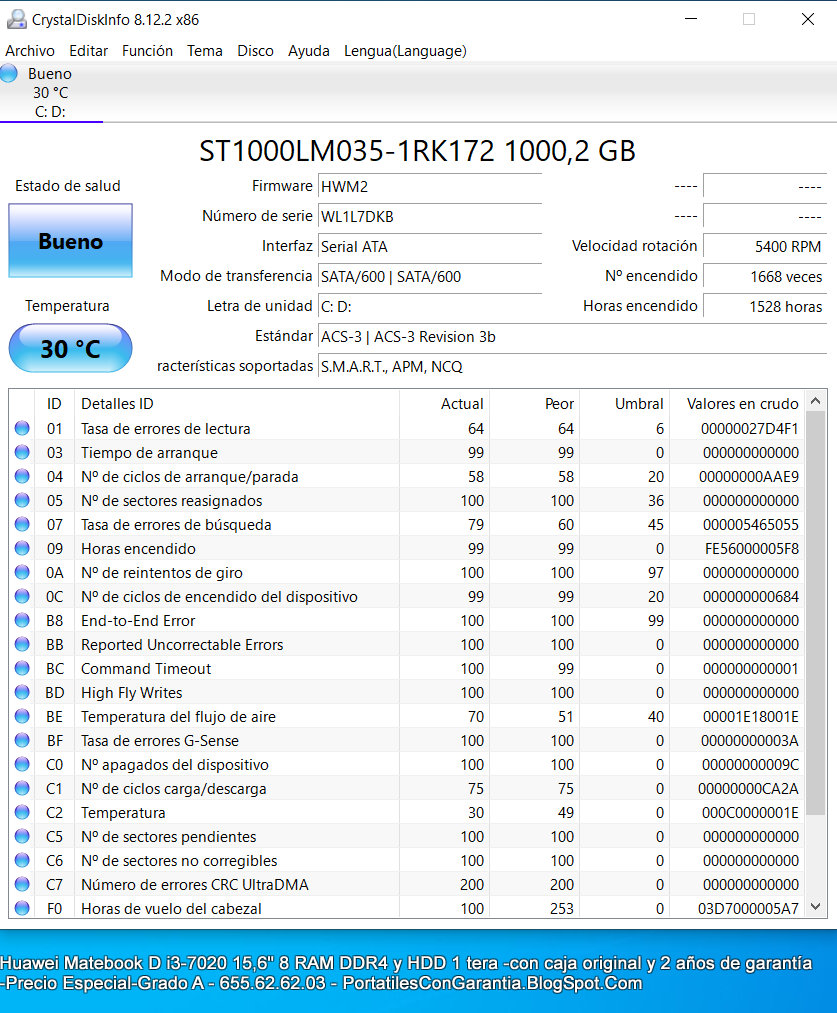Click status orb for row BC Command Timeout
Screen dimensions: 837x1013
click(x=22, y=667)
